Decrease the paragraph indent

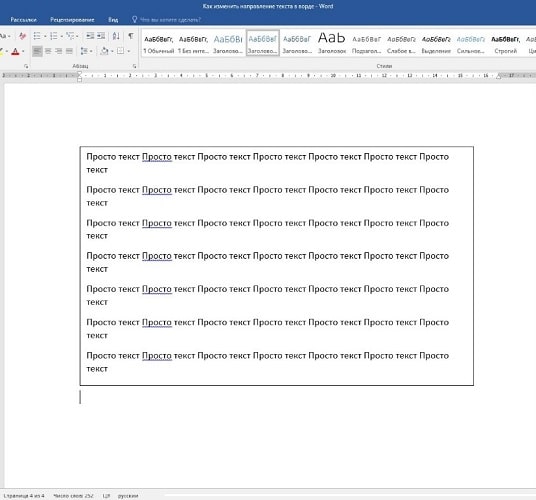coord(90,36)
